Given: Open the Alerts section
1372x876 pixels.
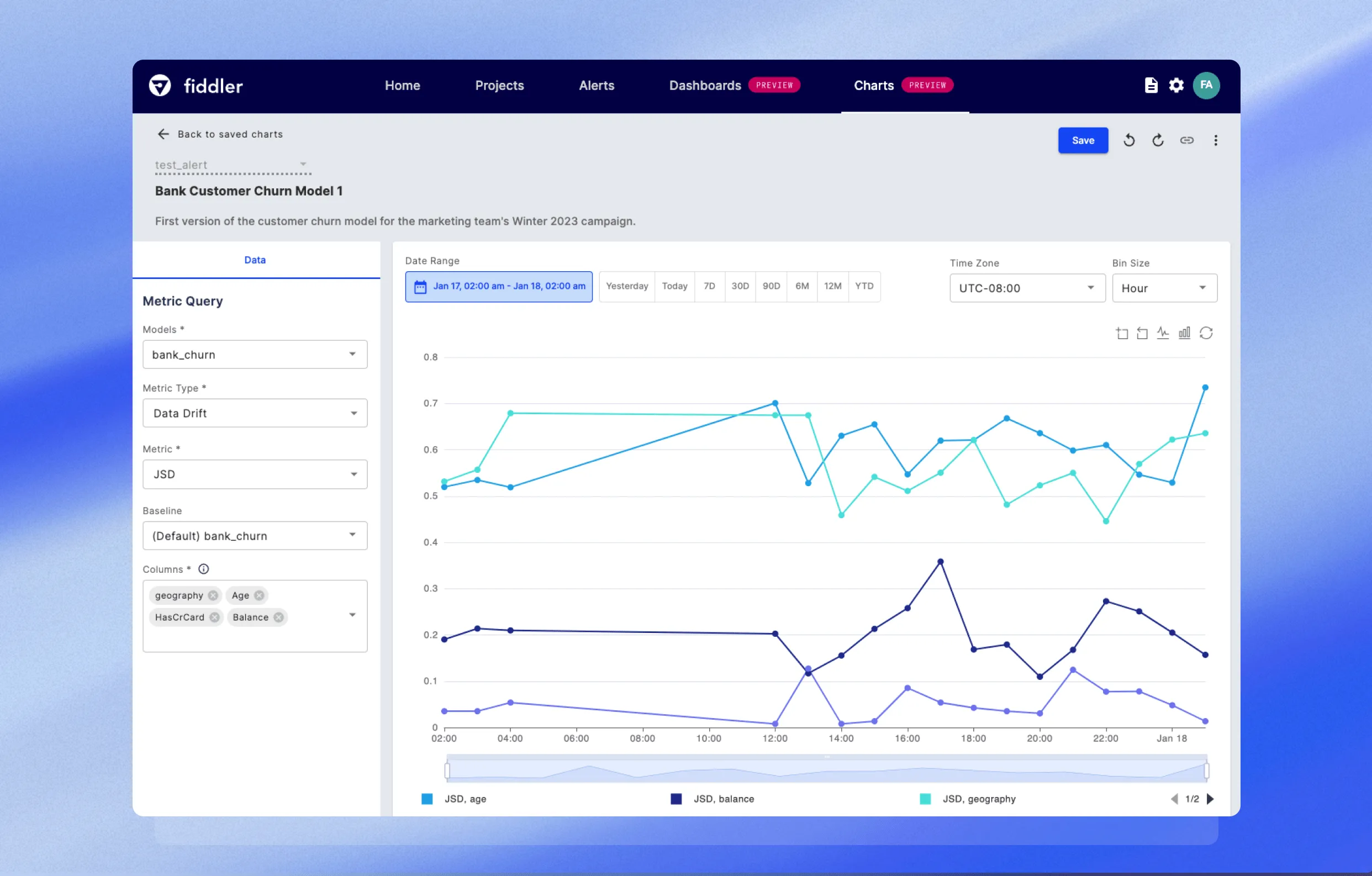Looking at the screenshot, I should pos(596,86).
